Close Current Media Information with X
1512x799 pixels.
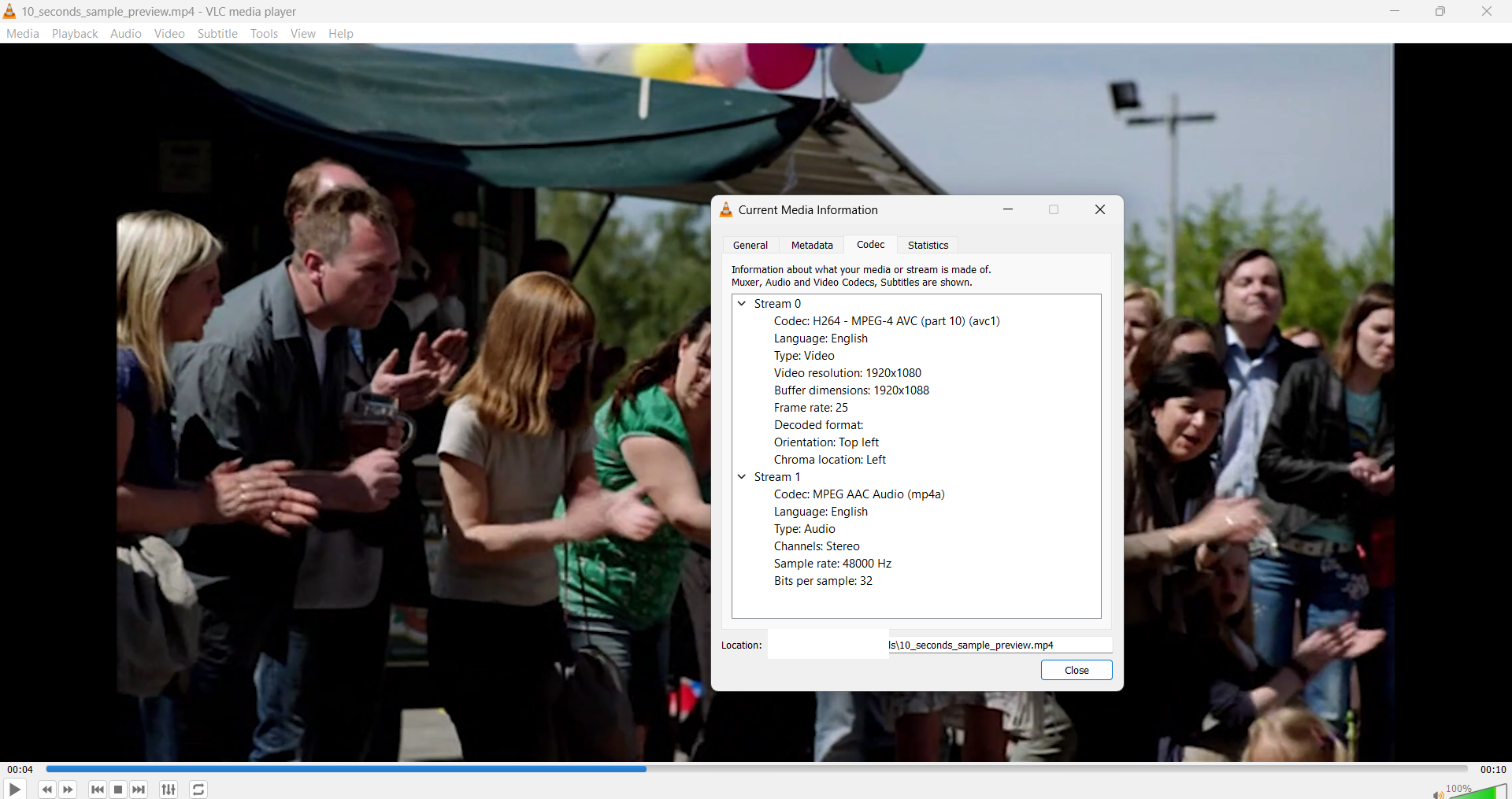pos(1100,209)
